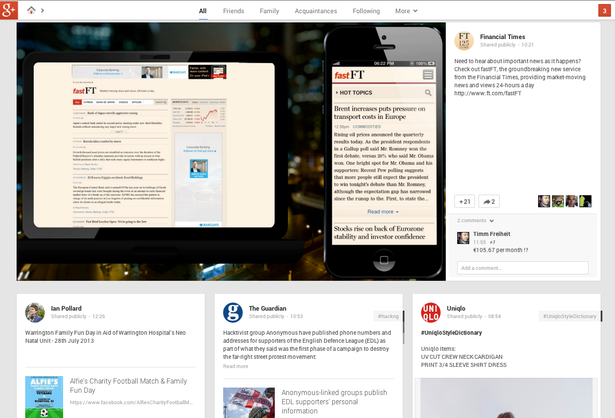Select the All tab
The image size is (615, 418).
(202, 11)
